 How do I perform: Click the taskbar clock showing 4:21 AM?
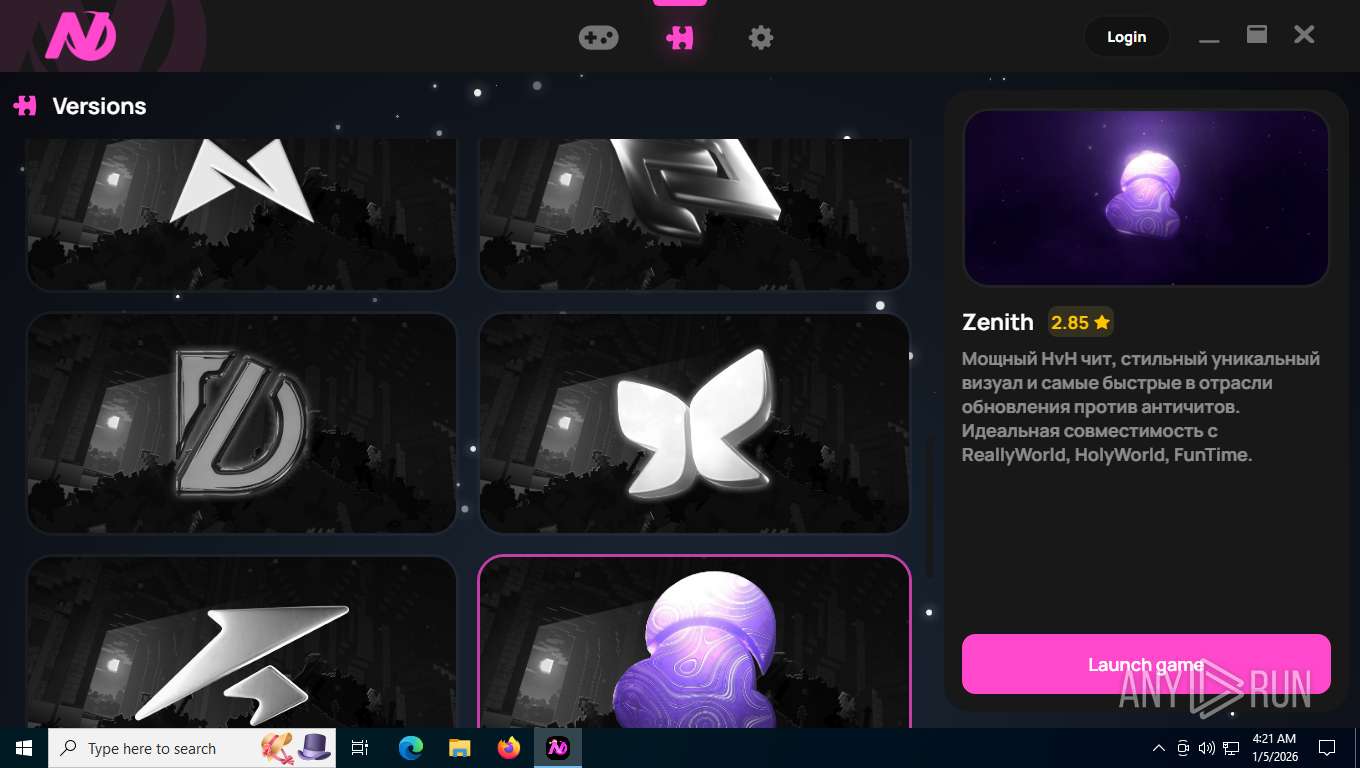tap(1274, 748)
